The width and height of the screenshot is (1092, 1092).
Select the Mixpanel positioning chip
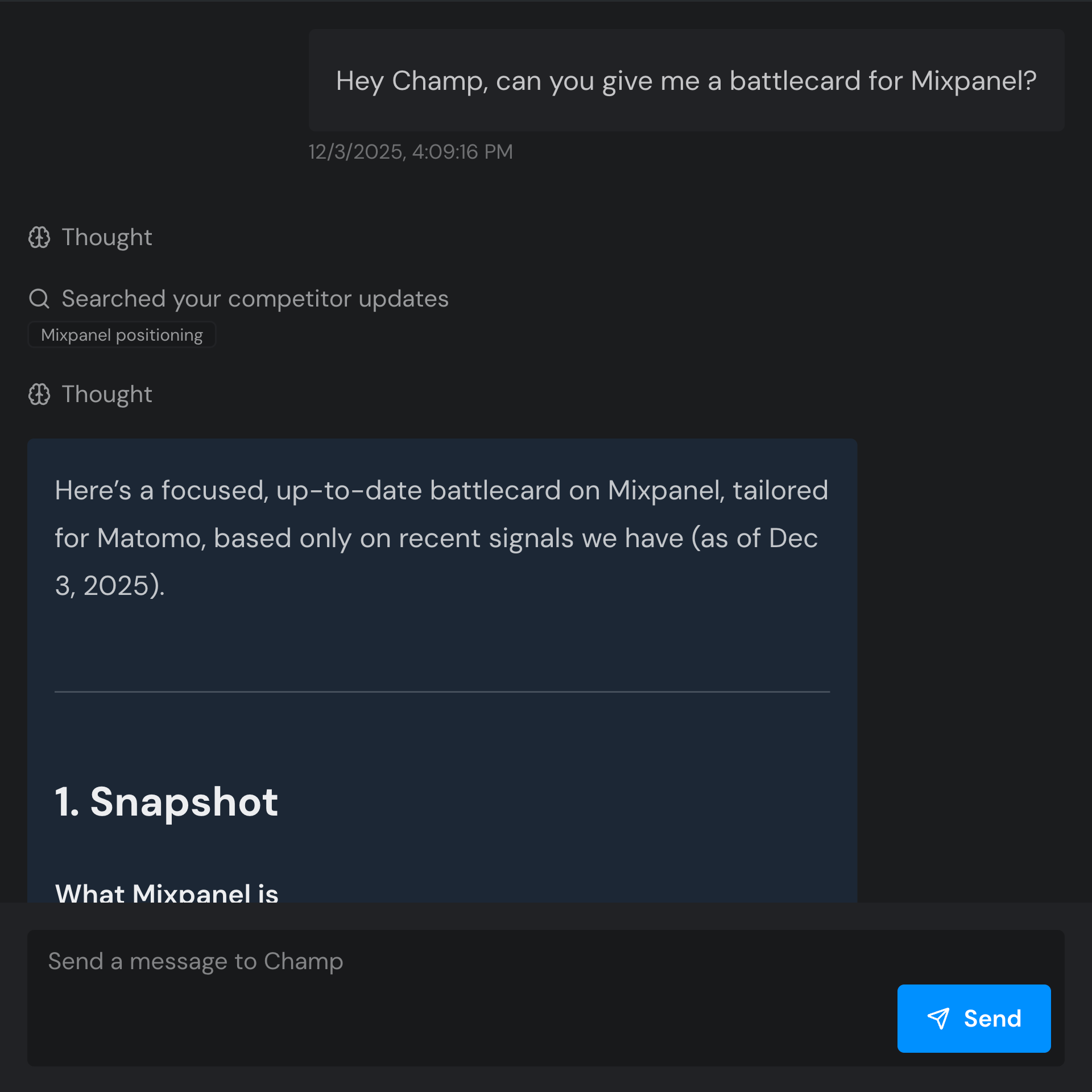pyautogui.click(x=122, y=335)
